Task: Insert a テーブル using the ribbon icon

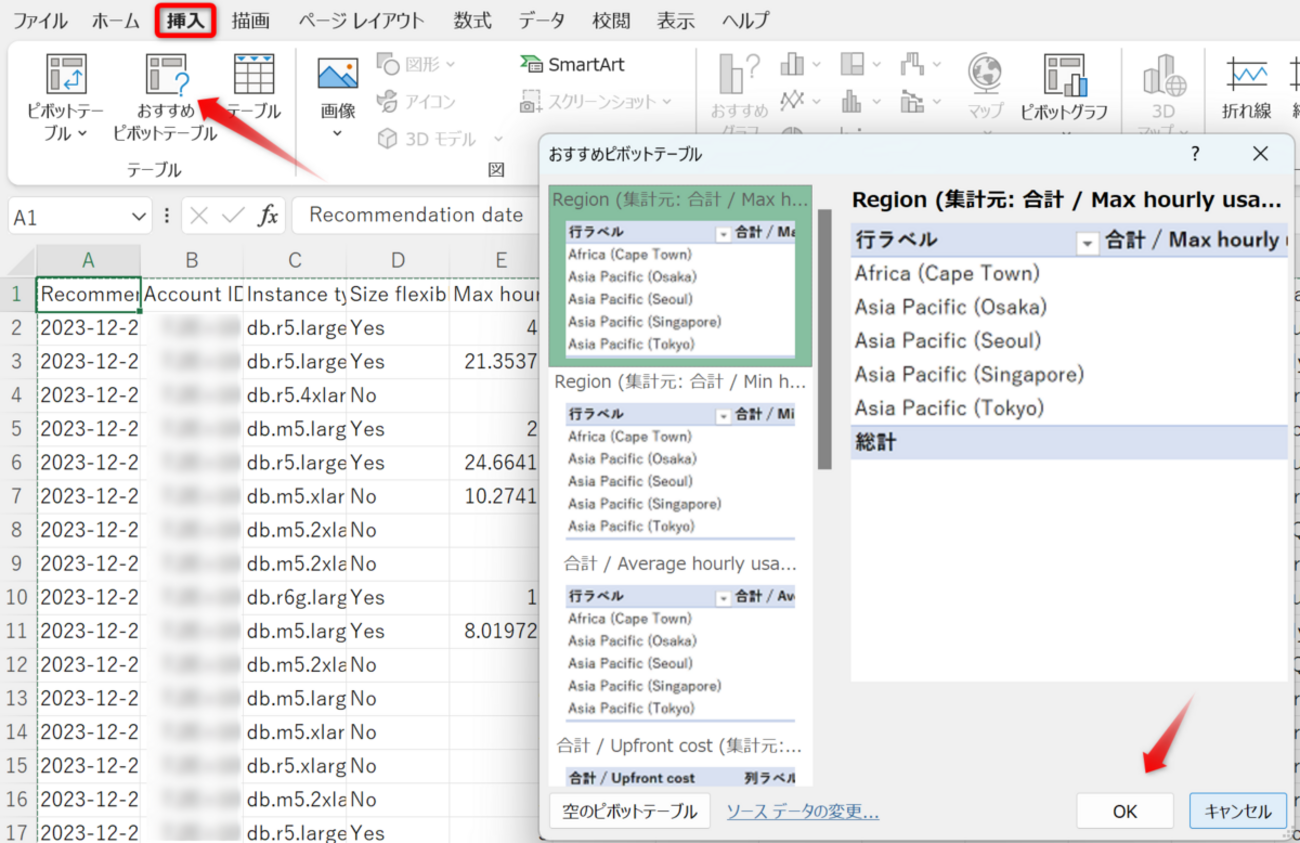Action: click(x=254, y=77)
